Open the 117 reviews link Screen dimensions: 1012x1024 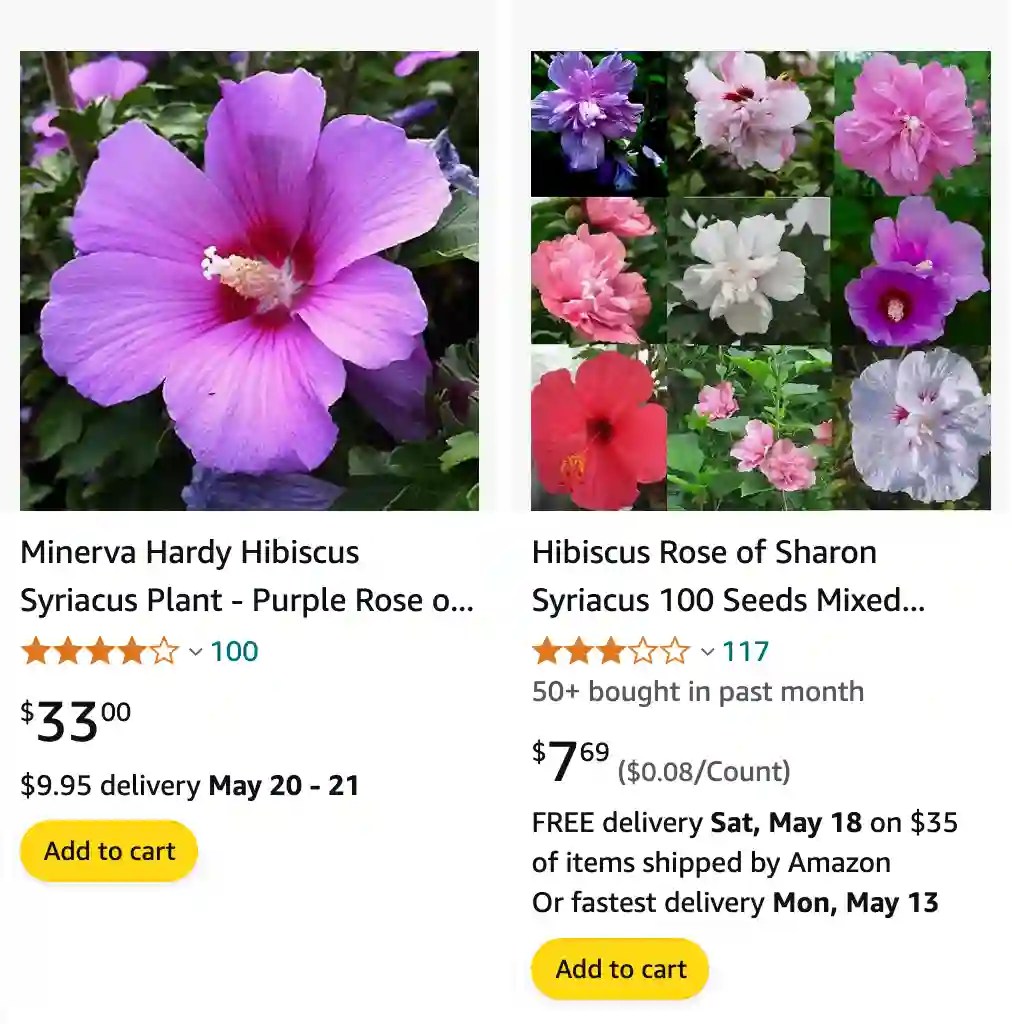pos(745,650)
